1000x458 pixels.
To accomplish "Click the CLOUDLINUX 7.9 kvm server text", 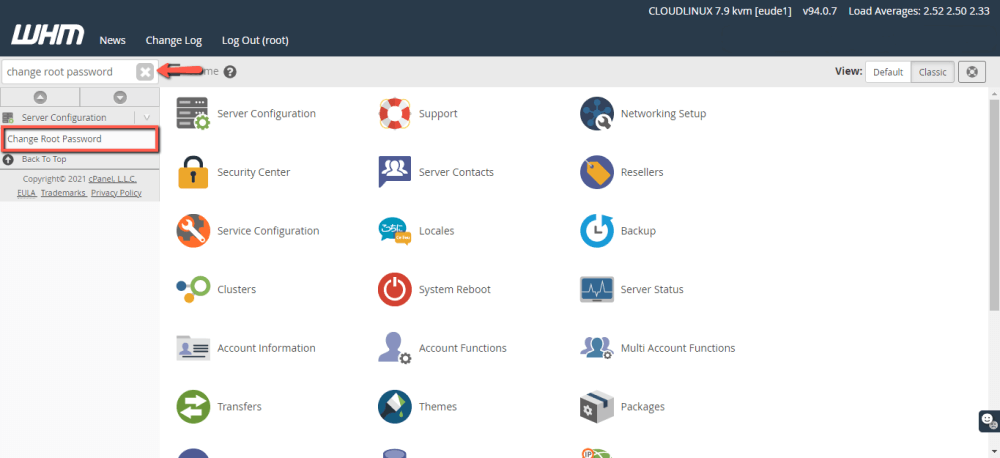I will (x=720, y=11).
